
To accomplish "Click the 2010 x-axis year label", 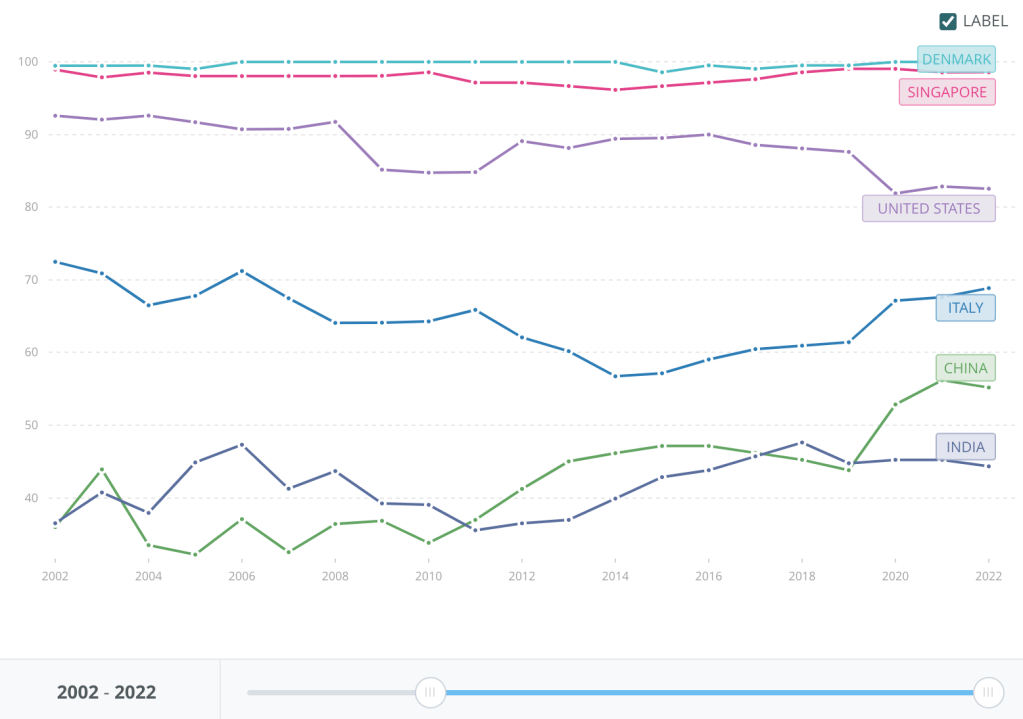I will pos(428,577).
